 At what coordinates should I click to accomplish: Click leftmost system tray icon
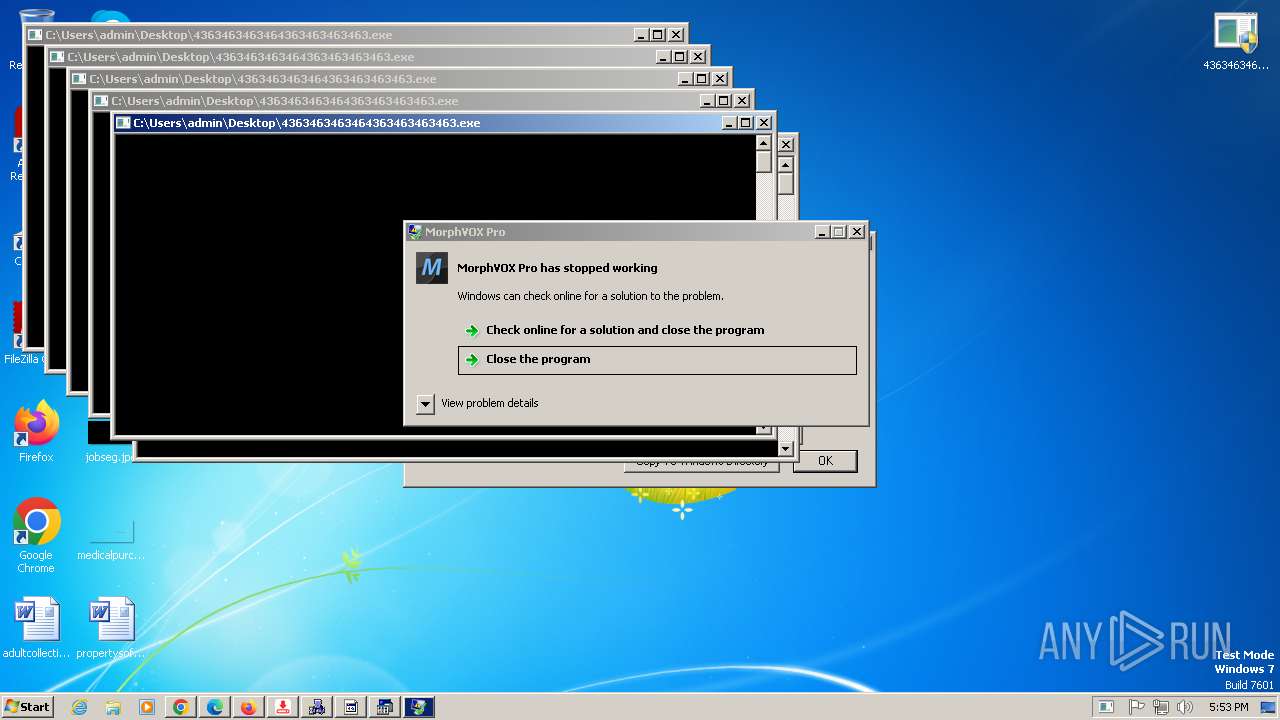1106,707
